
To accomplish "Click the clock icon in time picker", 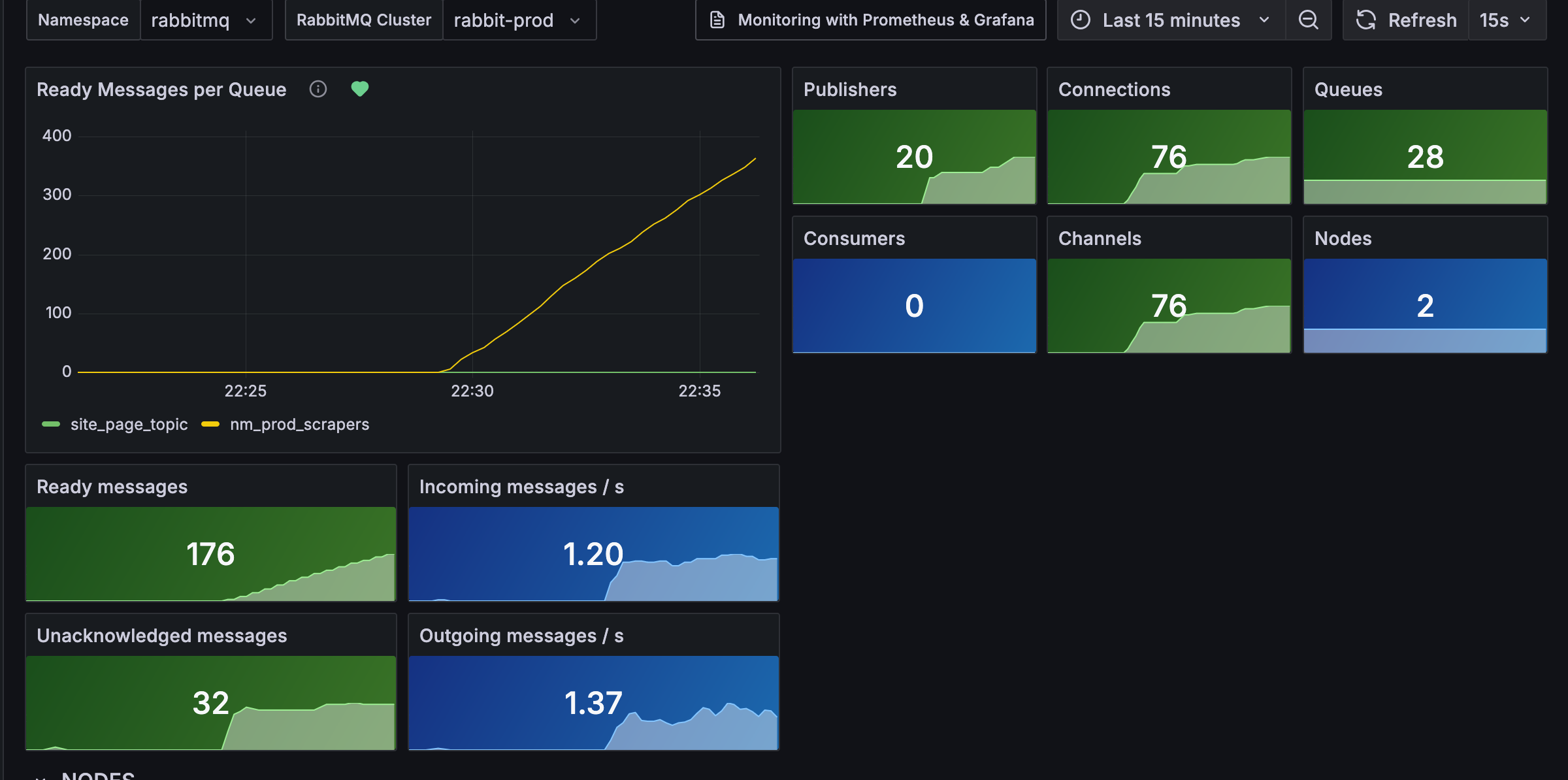I will (x=1081, y=20).
